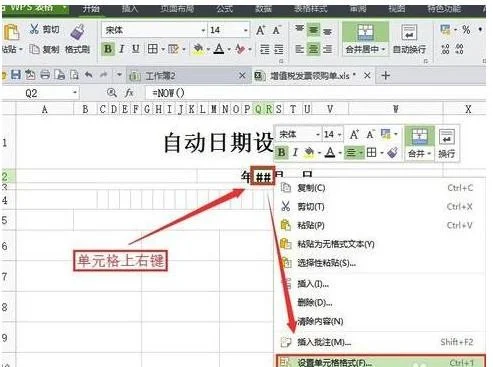
Task: Choose 插入批注(M)... from the context menu
Action: pyautogui.click(x=380, y=342)
